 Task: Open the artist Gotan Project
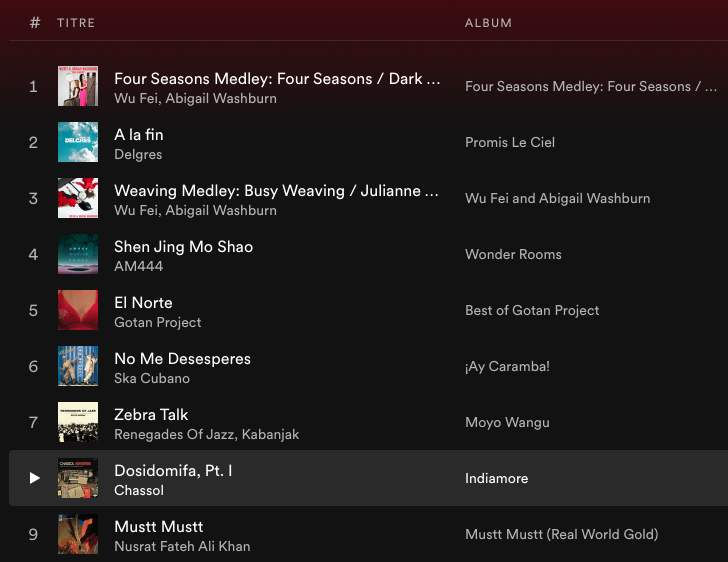click(x=157, y=322)
